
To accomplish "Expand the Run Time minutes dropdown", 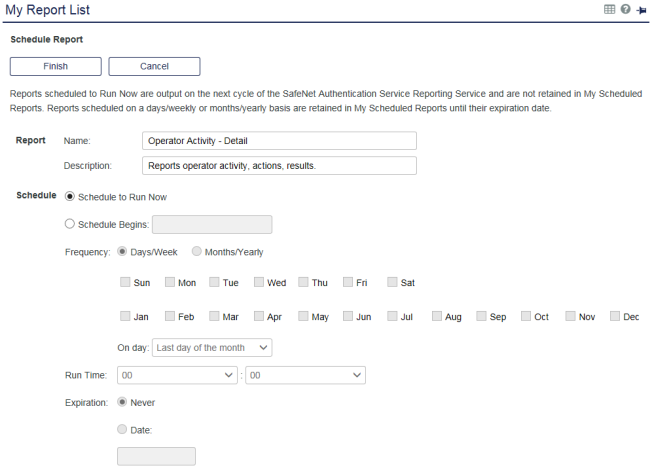I will coord(305,376).
